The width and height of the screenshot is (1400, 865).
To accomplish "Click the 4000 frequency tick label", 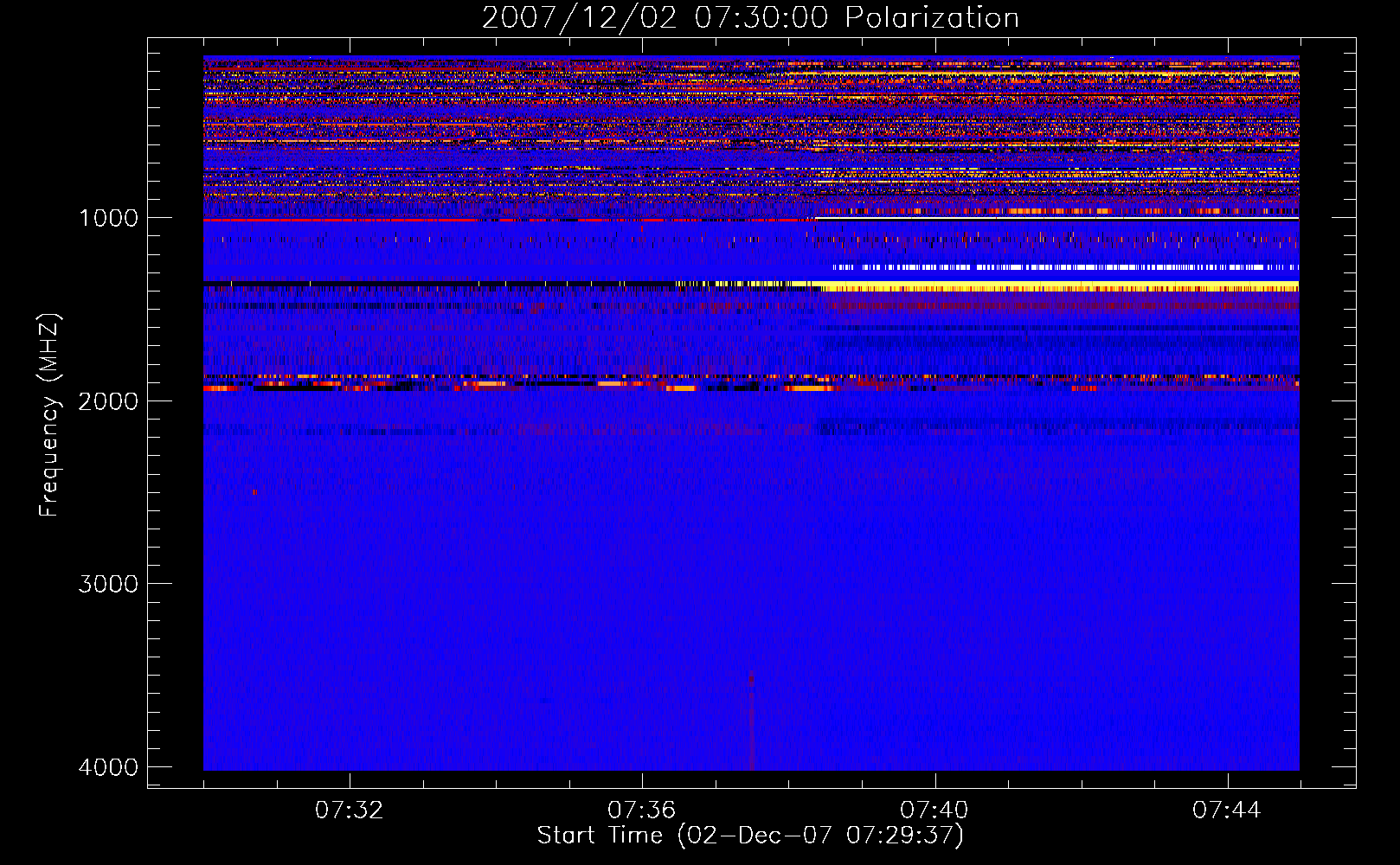I will coord(109,767).
